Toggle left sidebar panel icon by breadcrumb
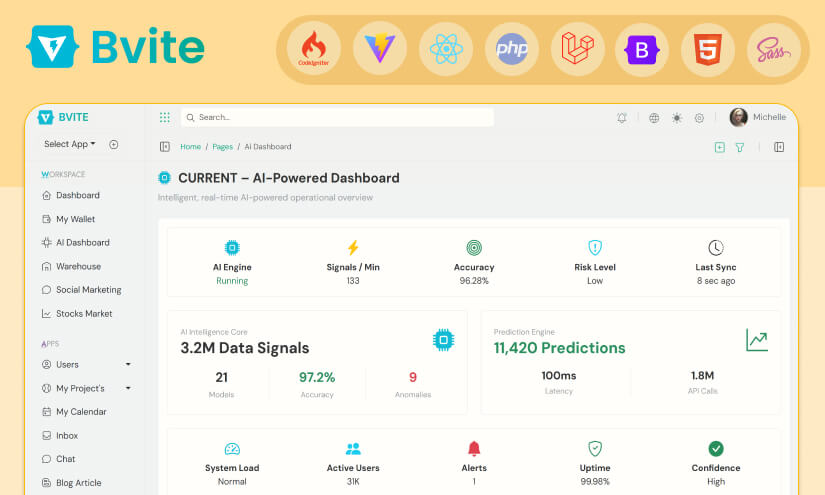The height and width of the screenshot is (495, 825). click(x=165, y=147)
